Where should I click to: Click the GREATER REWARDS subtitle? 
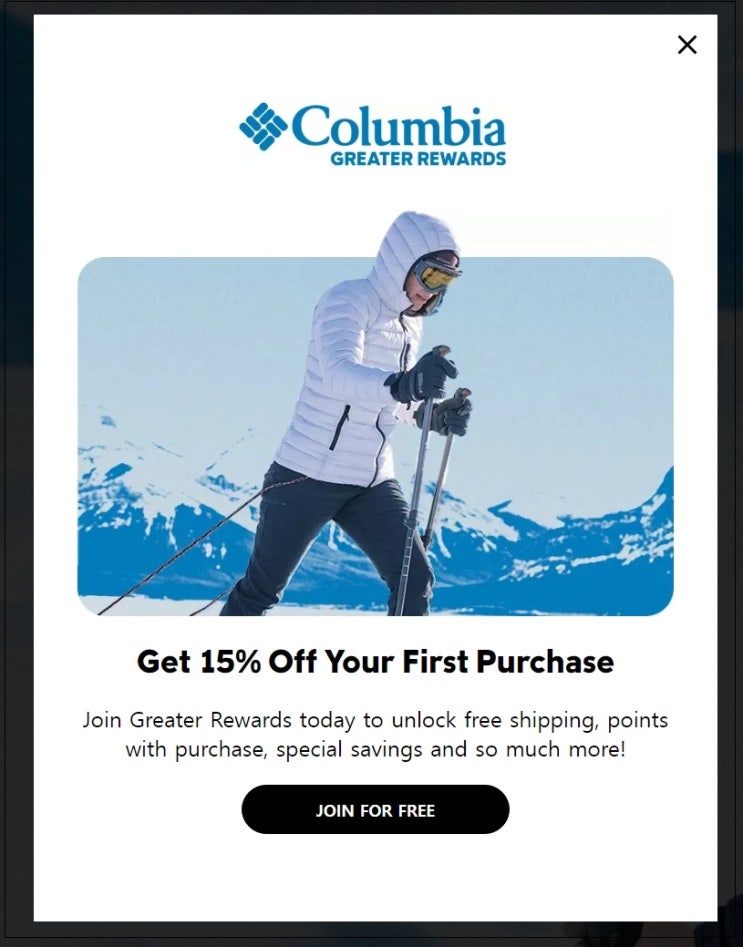[418, 159]
